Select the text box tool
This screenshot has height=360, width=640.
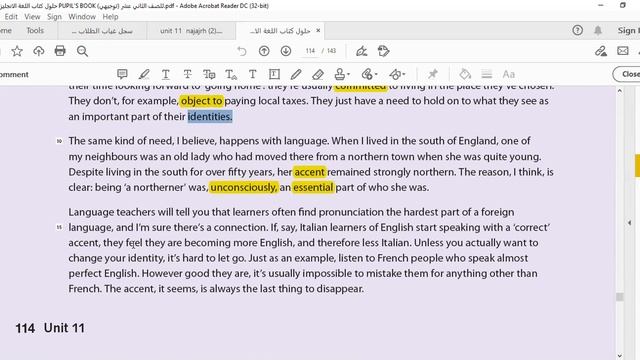click(x=274, y=74)
